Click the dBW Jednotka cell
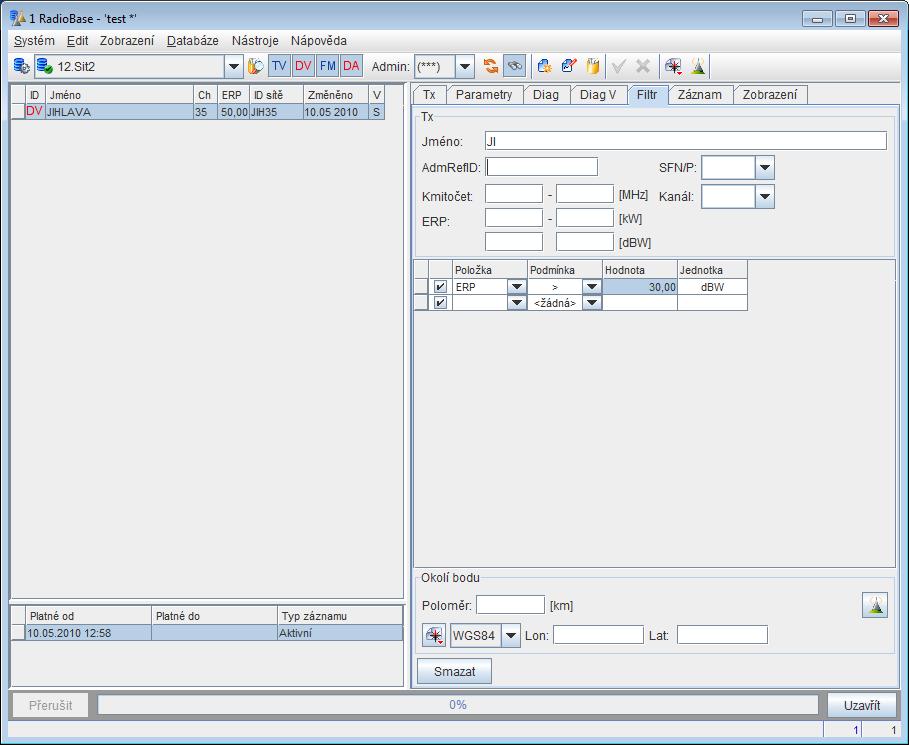 pyautogui.click(x=712, y=286)
